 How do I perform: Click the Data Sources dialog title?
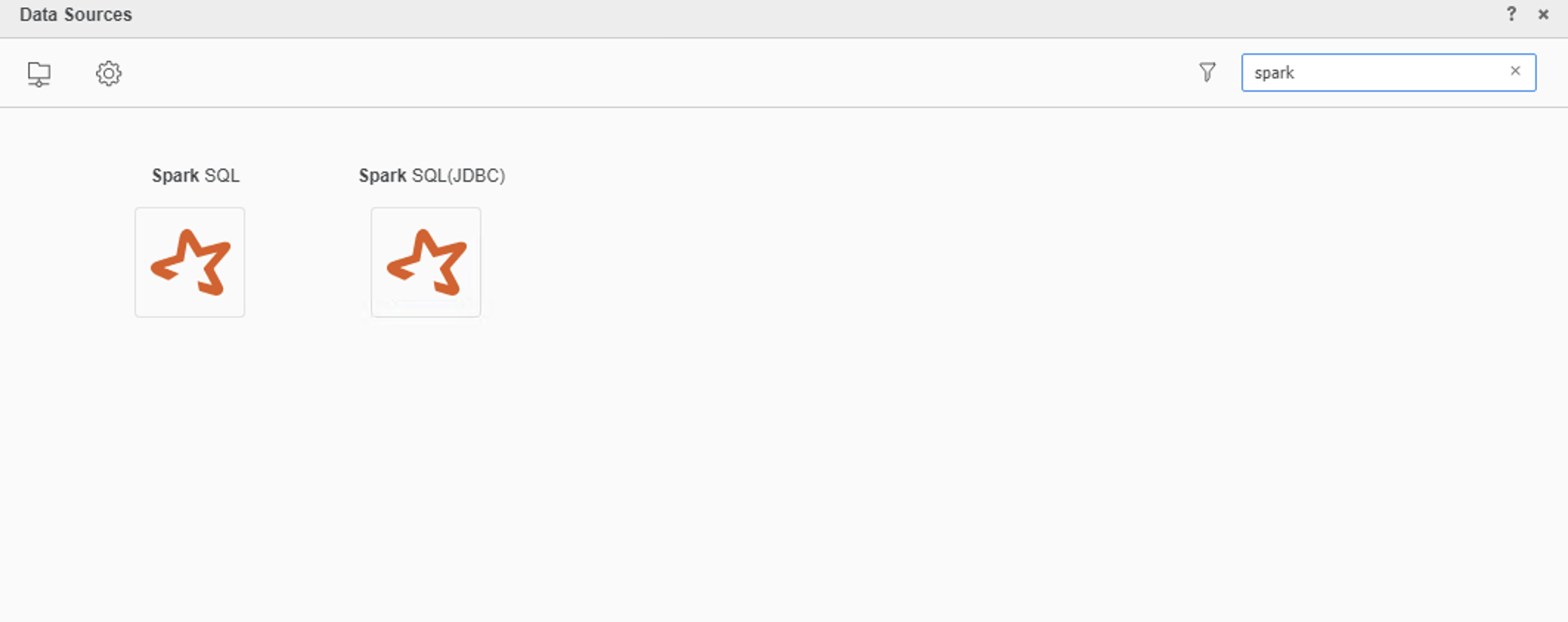76,15
